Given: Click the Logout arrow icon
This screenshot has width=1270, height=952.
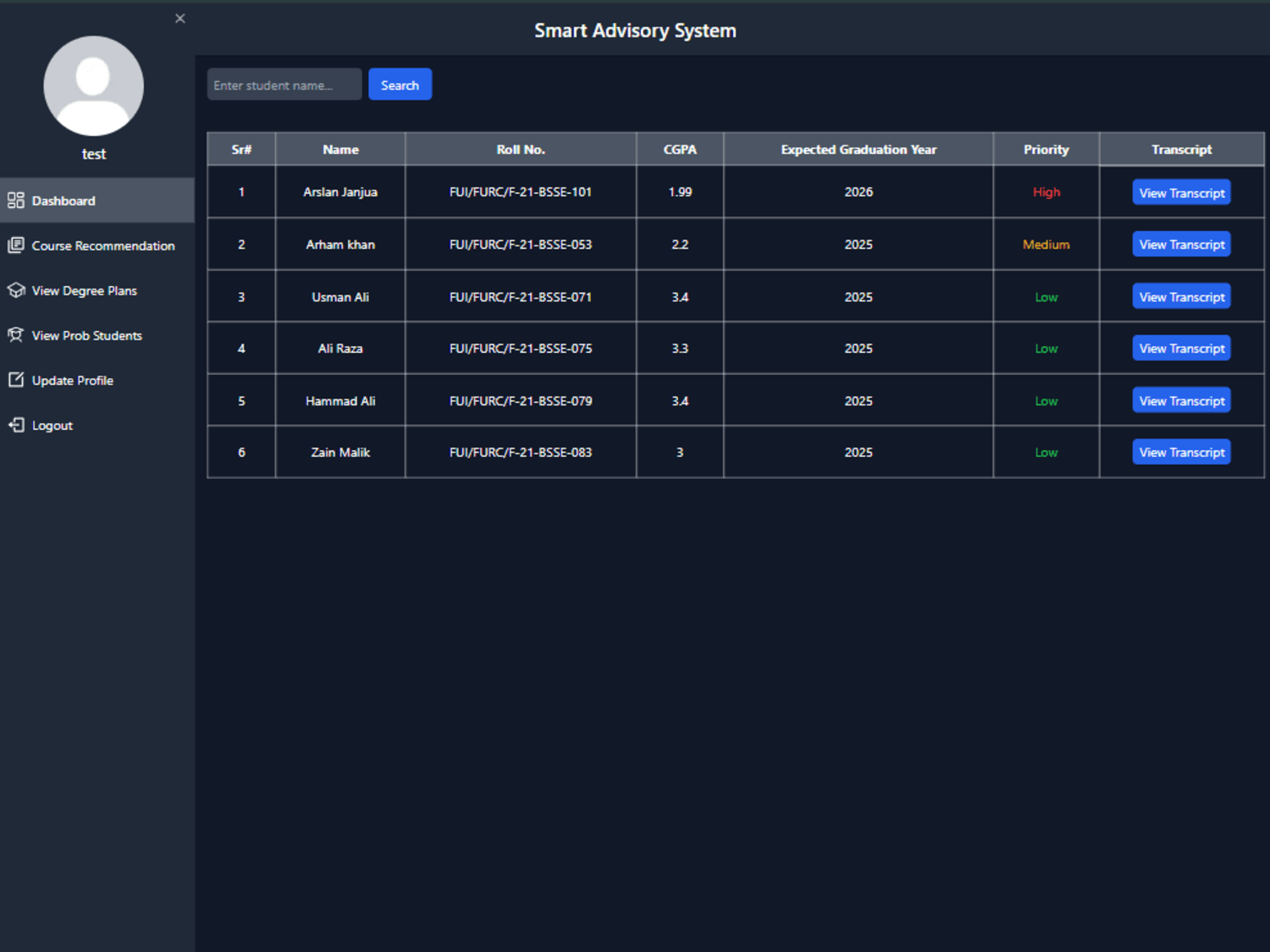Looking at the screenshot, I should (x=16, y=425).
